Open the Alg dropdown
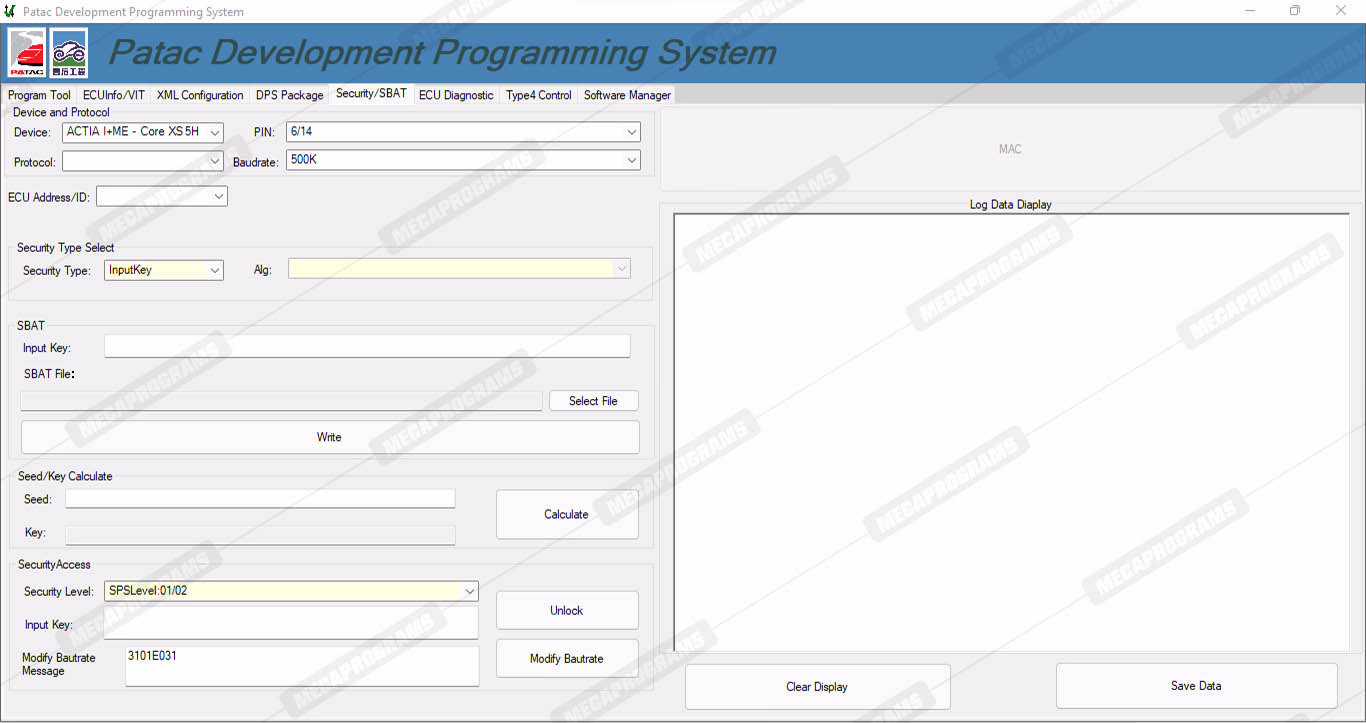The height and width of the screenshot is (723, 1366). click(x=459, y=269)
